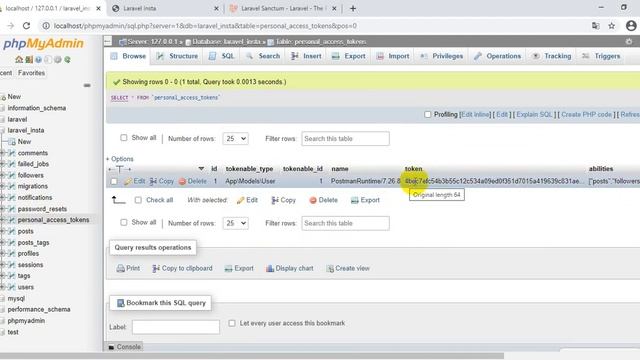The height and width of the screenshot is (360, 640).
Task: Switch to the Structure tab
Action: (177, 56)
